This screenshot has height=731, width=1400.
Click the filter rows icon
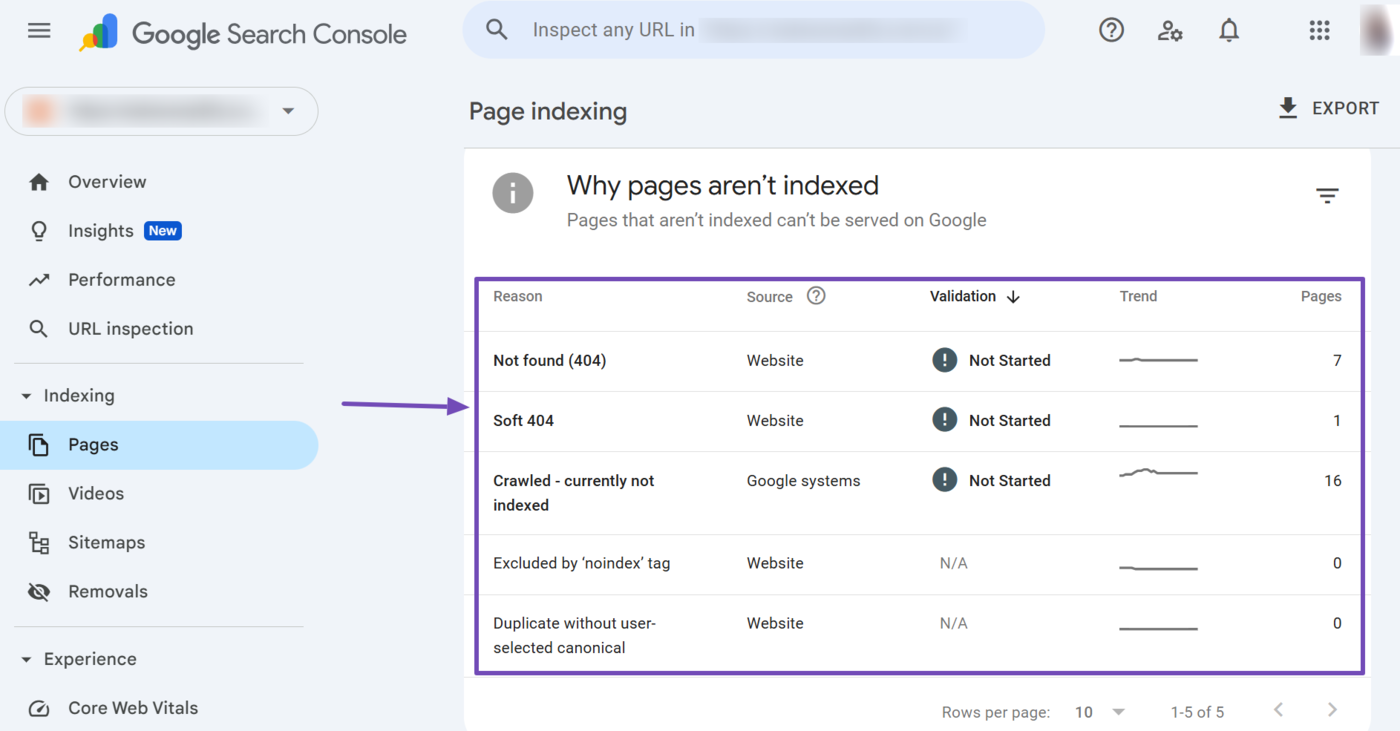pyautogui.click(x=1327, y=196)
